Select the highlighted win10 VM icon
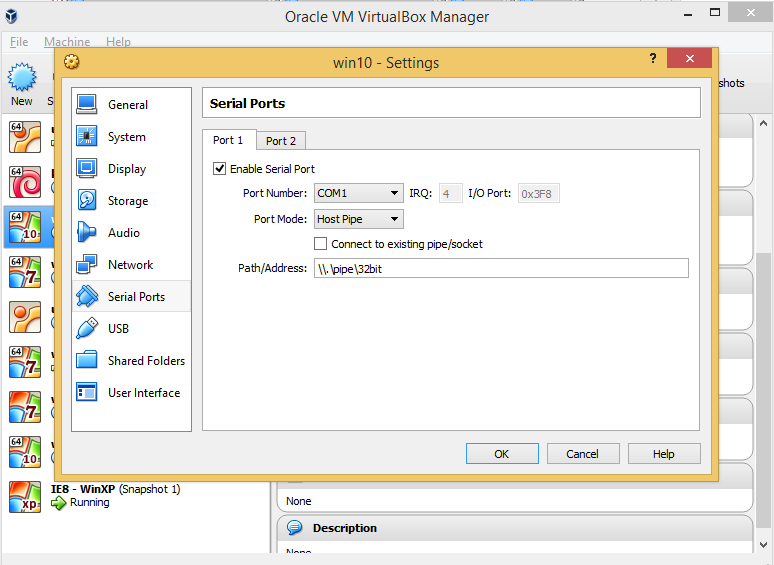 coord(25,227)
